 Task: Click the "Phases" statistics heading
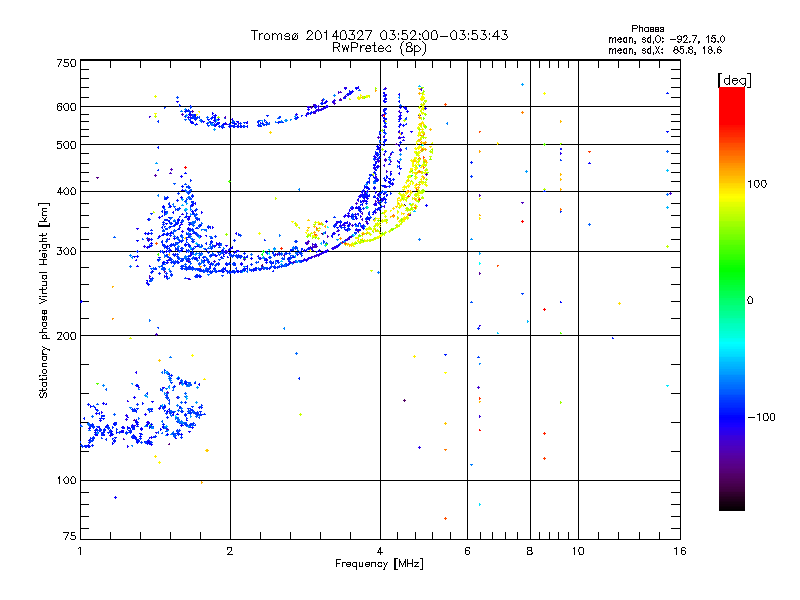[647, 29]
